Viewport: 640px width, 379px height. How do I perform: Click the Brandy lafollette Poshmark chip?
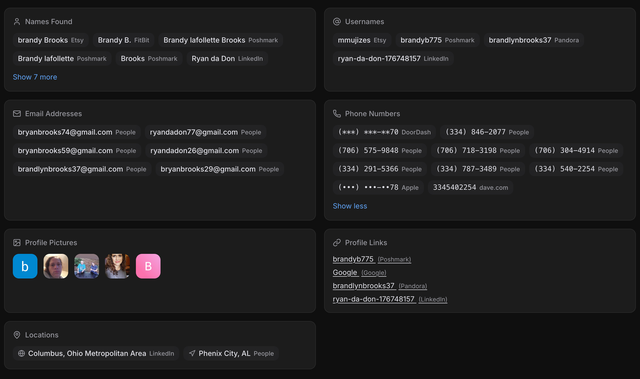tap(62, 59)
